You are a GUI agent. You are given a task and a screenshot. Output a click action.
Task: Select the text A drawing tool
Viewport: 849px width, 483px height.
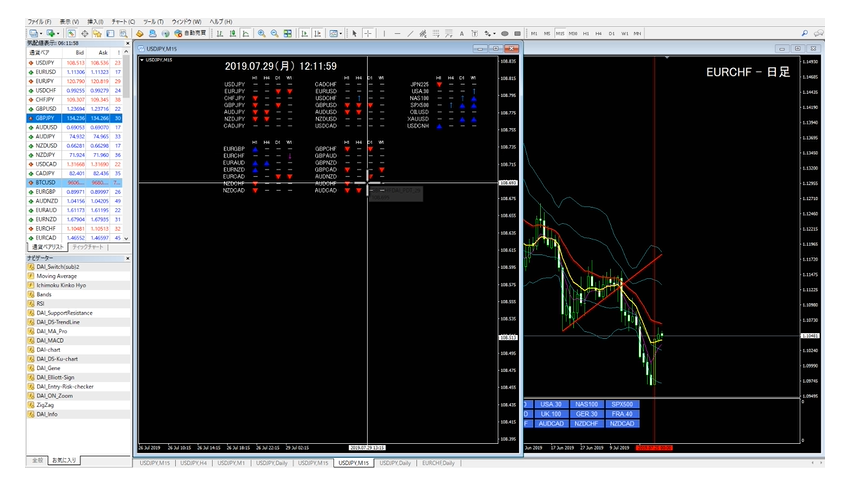tap(462, 34)
